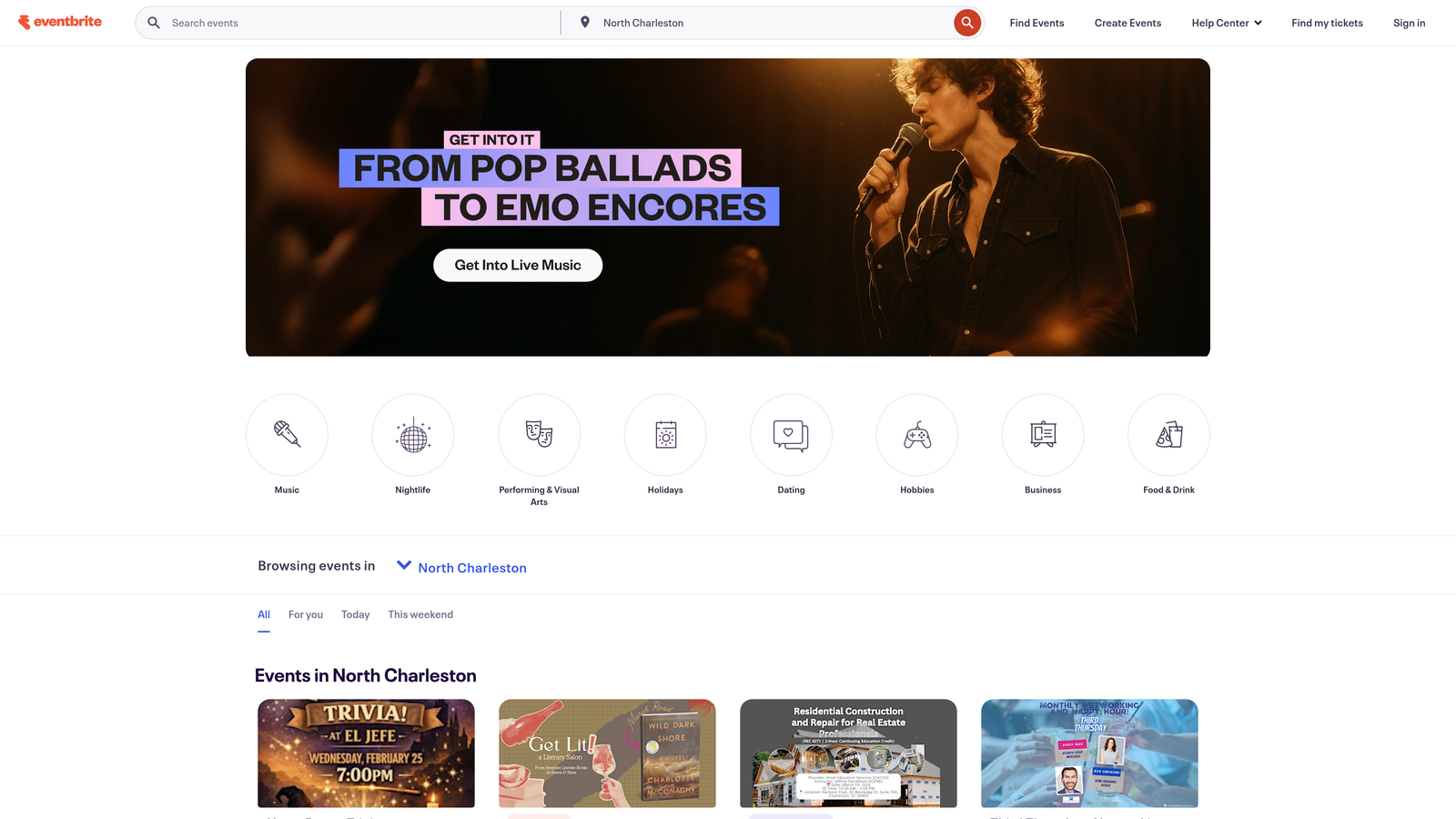Open the Food & Drink category icon
Screen dimensions: 1456x819
(x=1168, y=435)
